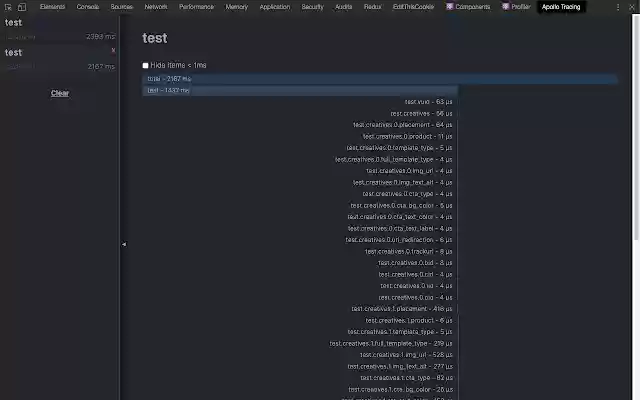This screenshot has height=400, width=640.
Task: Select the test trace of 2393 ms
Action: (60, 29)
